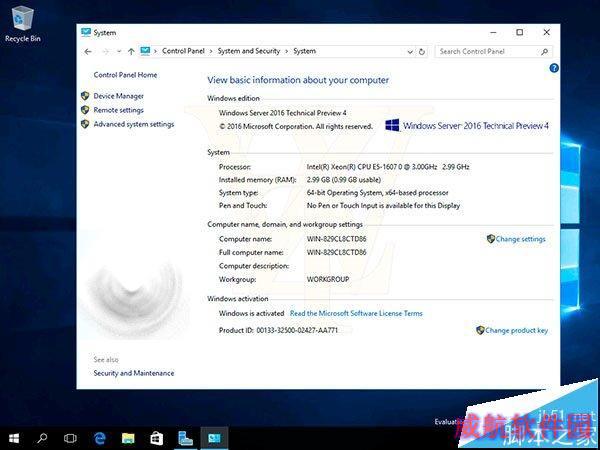Click Windows Server 2016 Technical Preview 4 edition text
Viewport: 600px width, 450px height.
[283, 113]
